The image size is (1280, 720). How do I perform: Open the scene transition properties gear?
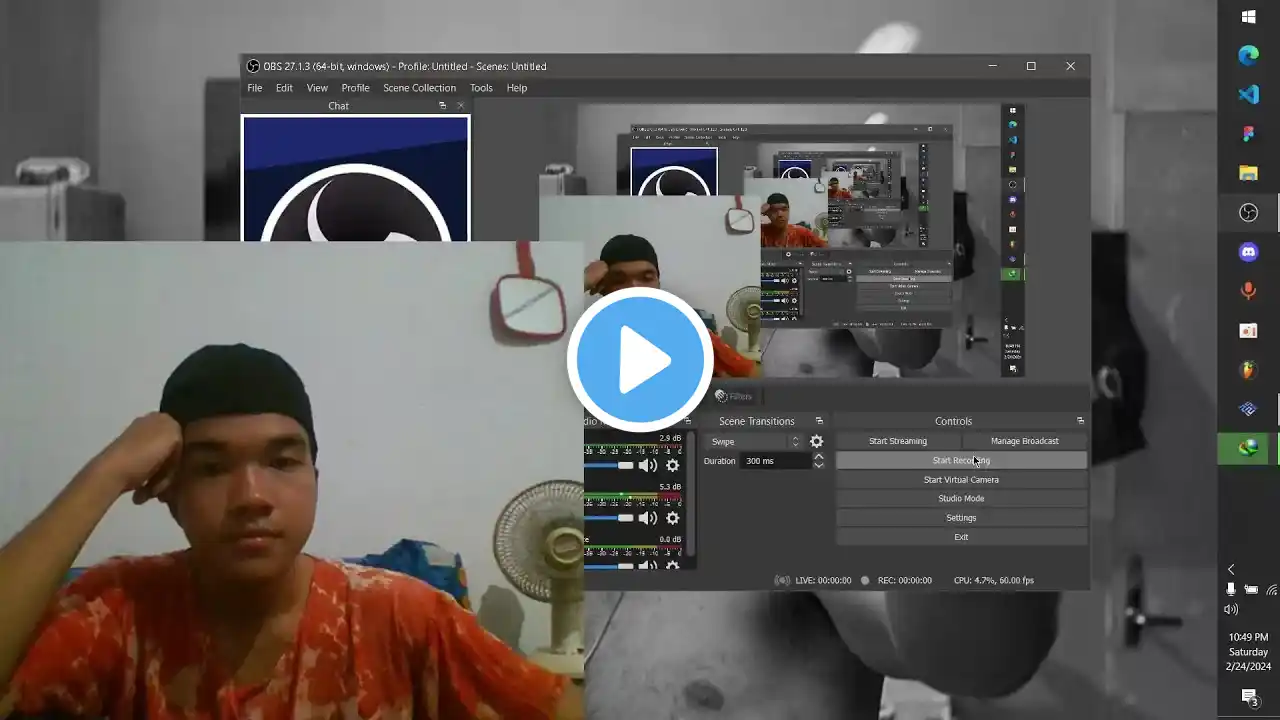(x=817, y=441)
